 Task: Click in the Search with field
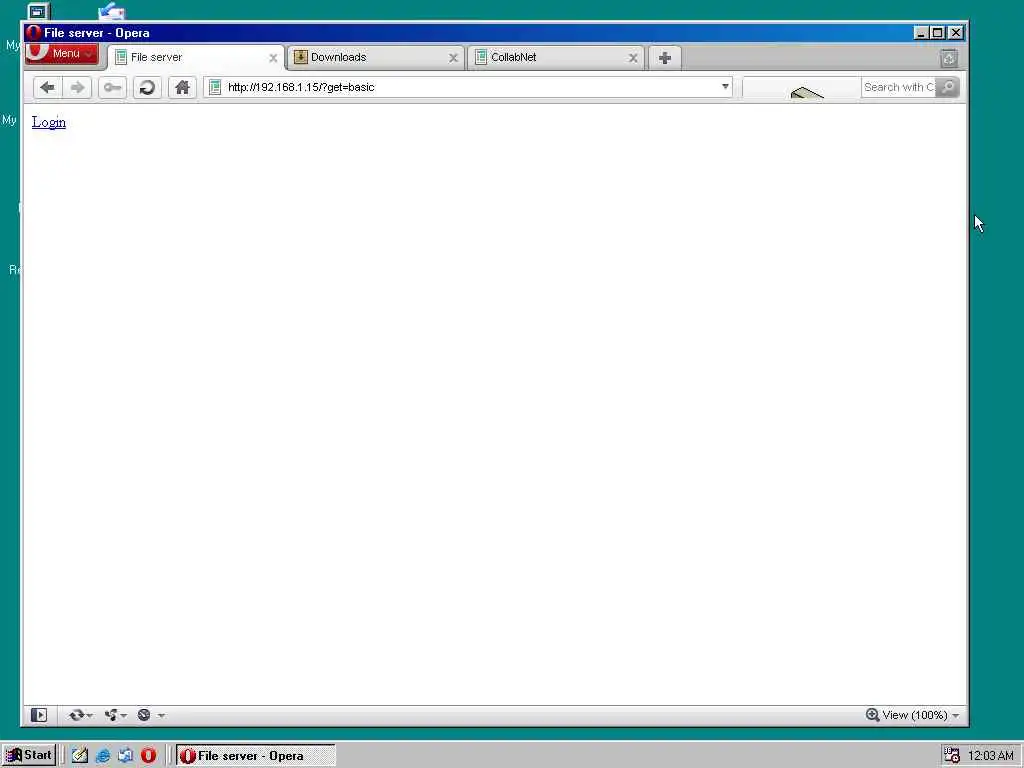click(899, 87)
